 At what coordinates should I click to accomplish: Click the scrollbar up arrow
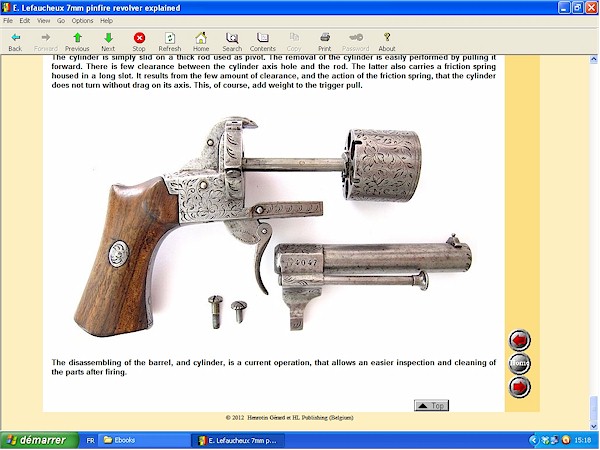tap(593, 59)
